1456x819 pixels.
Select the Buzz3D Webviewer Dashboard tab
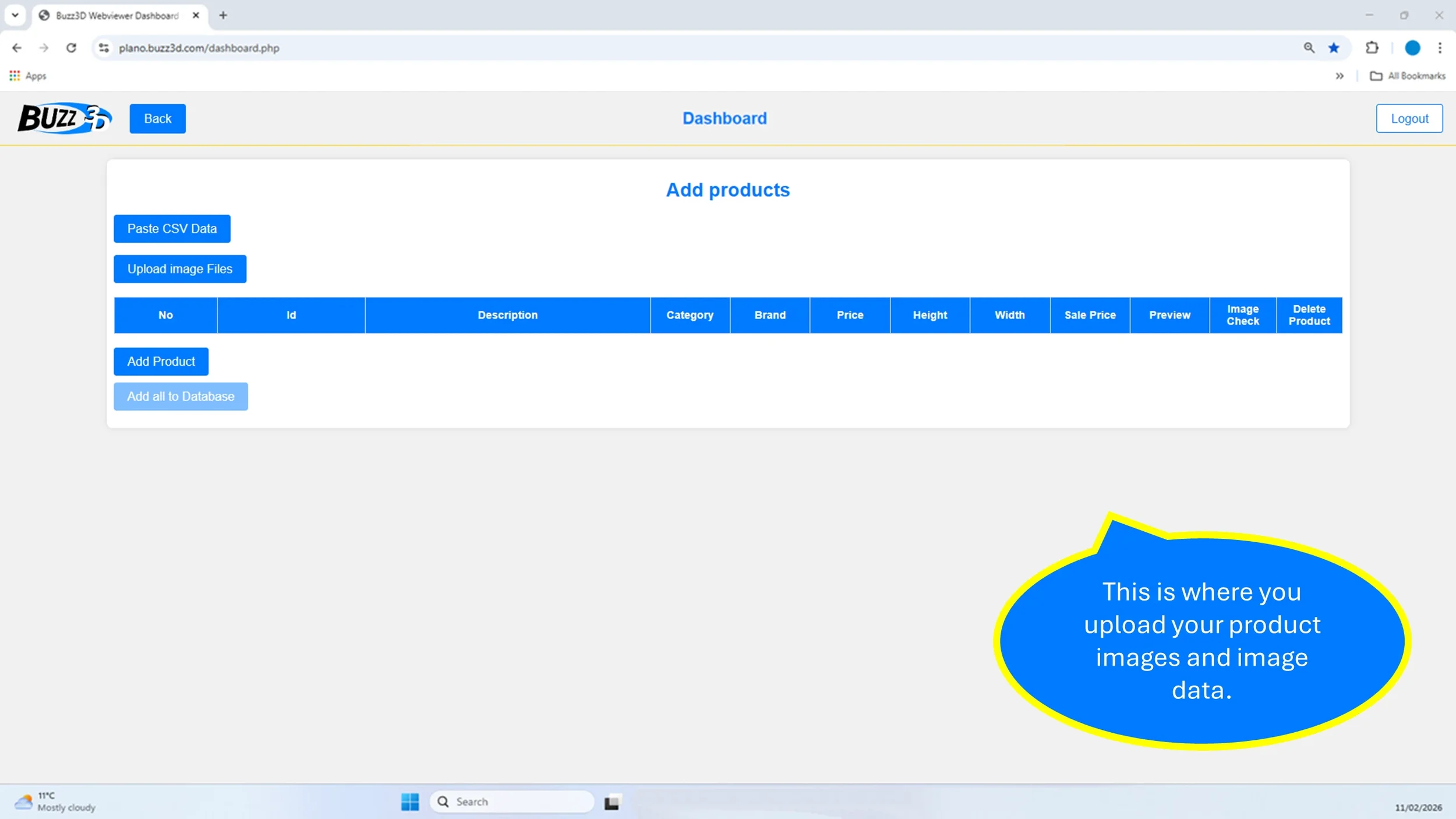pyautogui.click(x=116, y=16)
